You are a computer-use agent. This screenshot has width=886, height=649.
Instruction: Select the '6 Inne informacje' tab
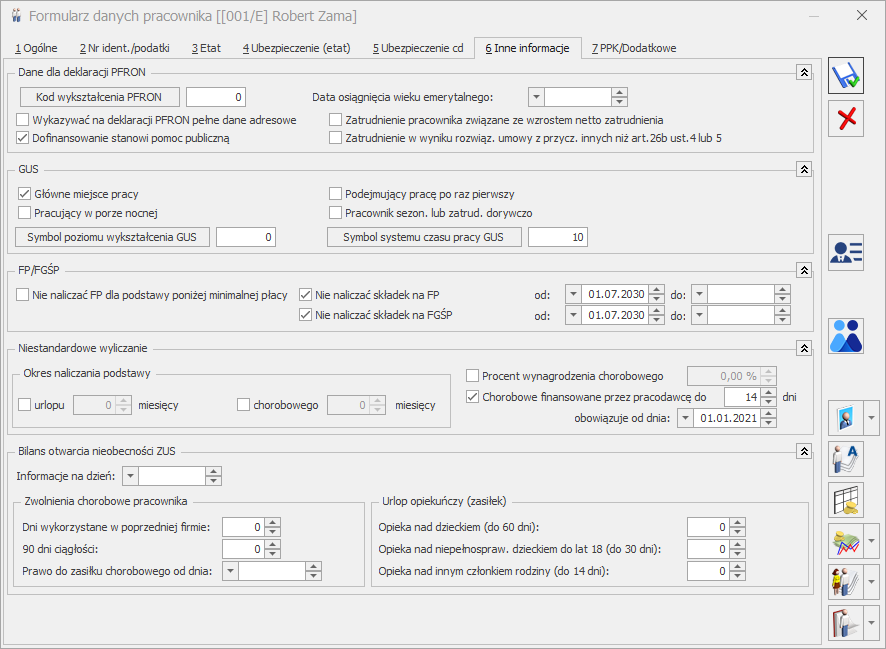(527, 48)
